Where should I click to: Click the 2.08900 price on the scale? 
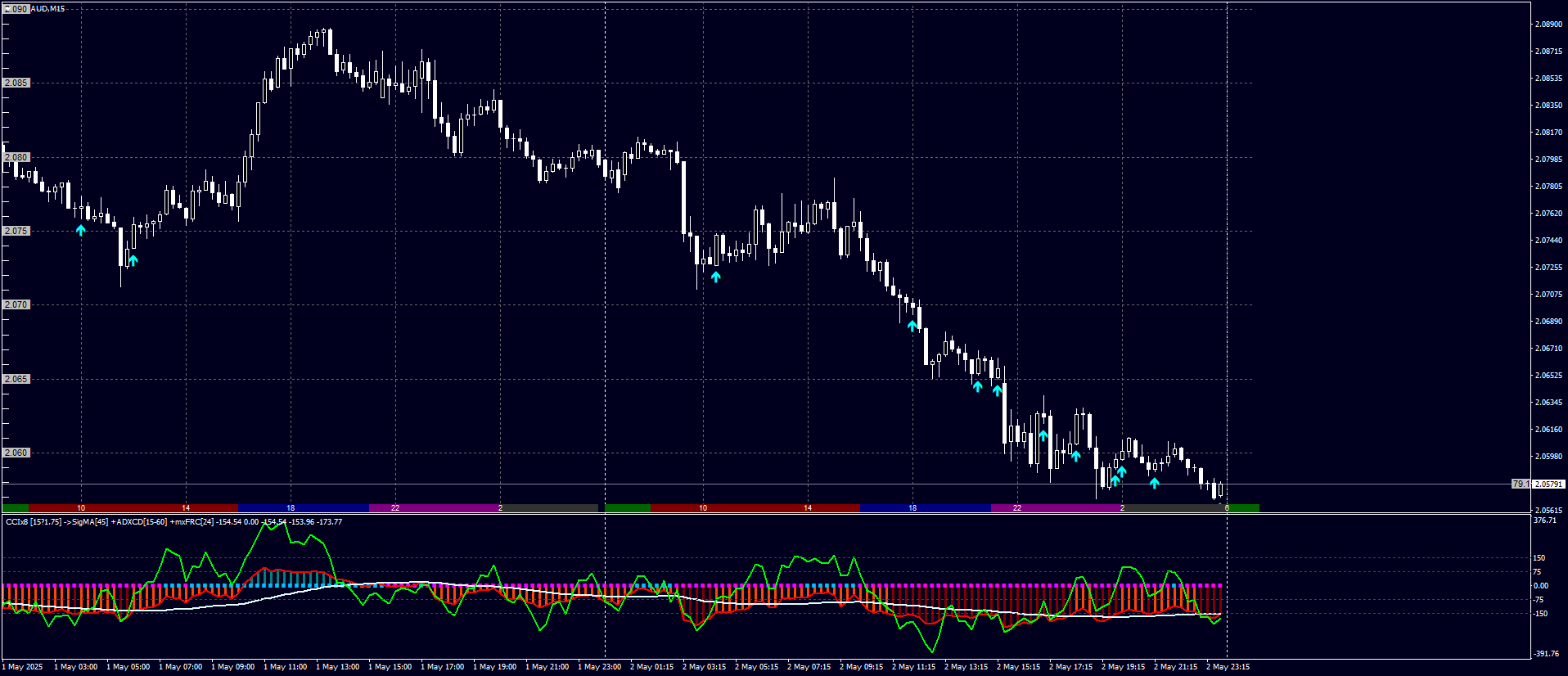pos(1548,25)
